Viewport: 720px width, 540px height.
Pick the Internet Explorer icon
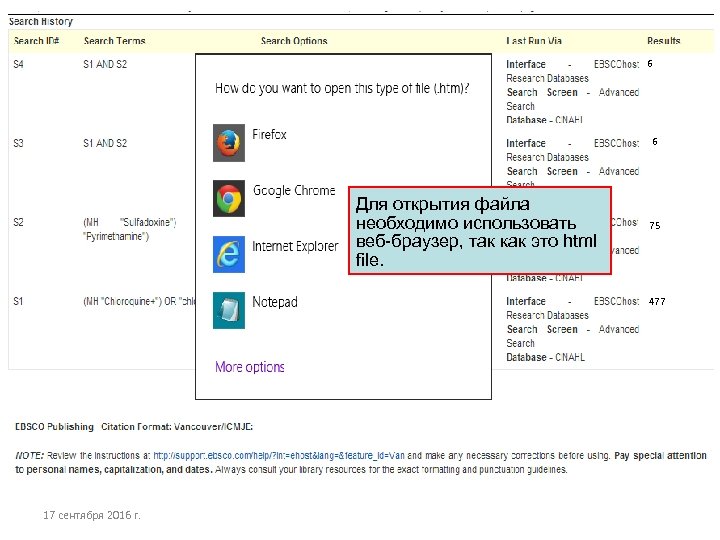click(229, 254)
